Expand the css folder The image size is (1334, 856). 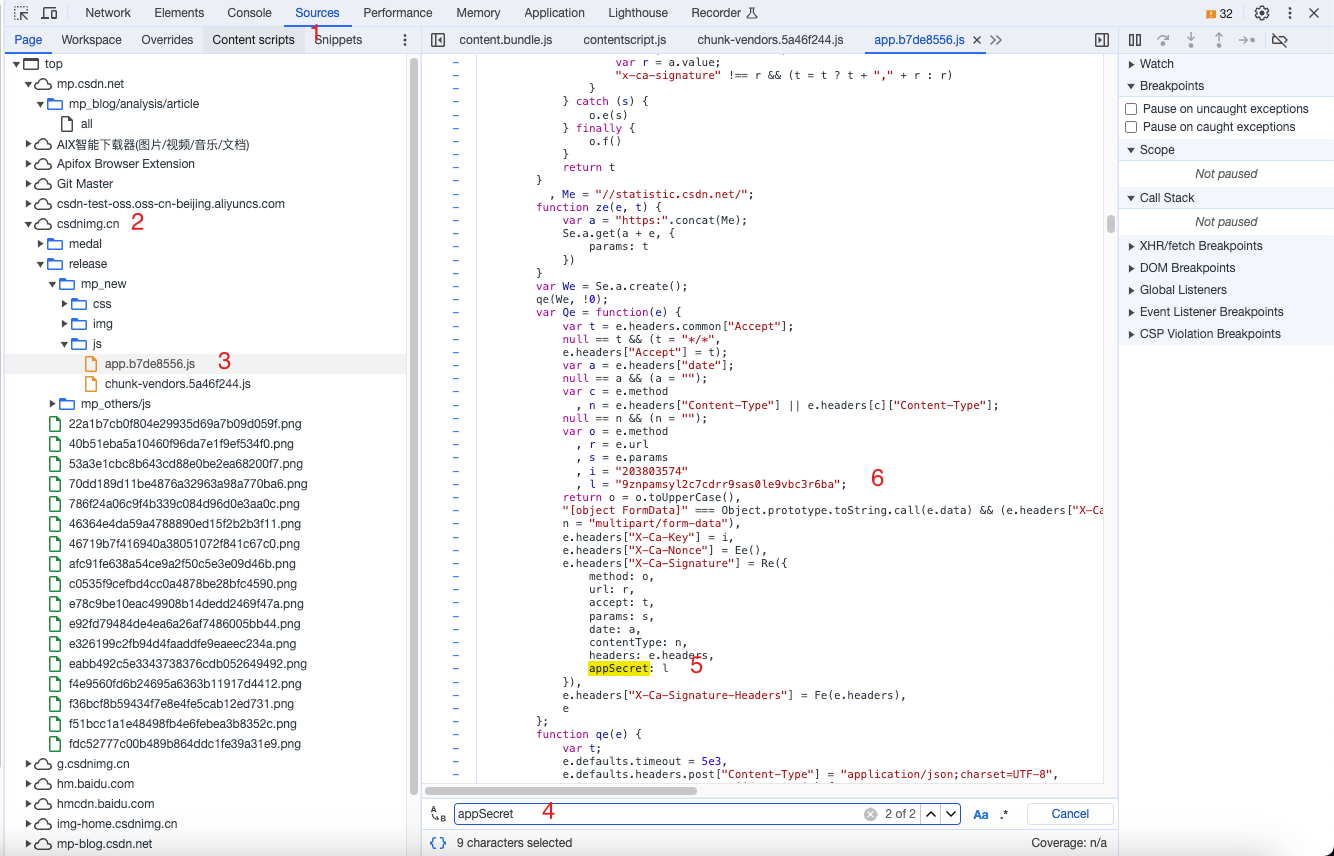tap(66, 304)
